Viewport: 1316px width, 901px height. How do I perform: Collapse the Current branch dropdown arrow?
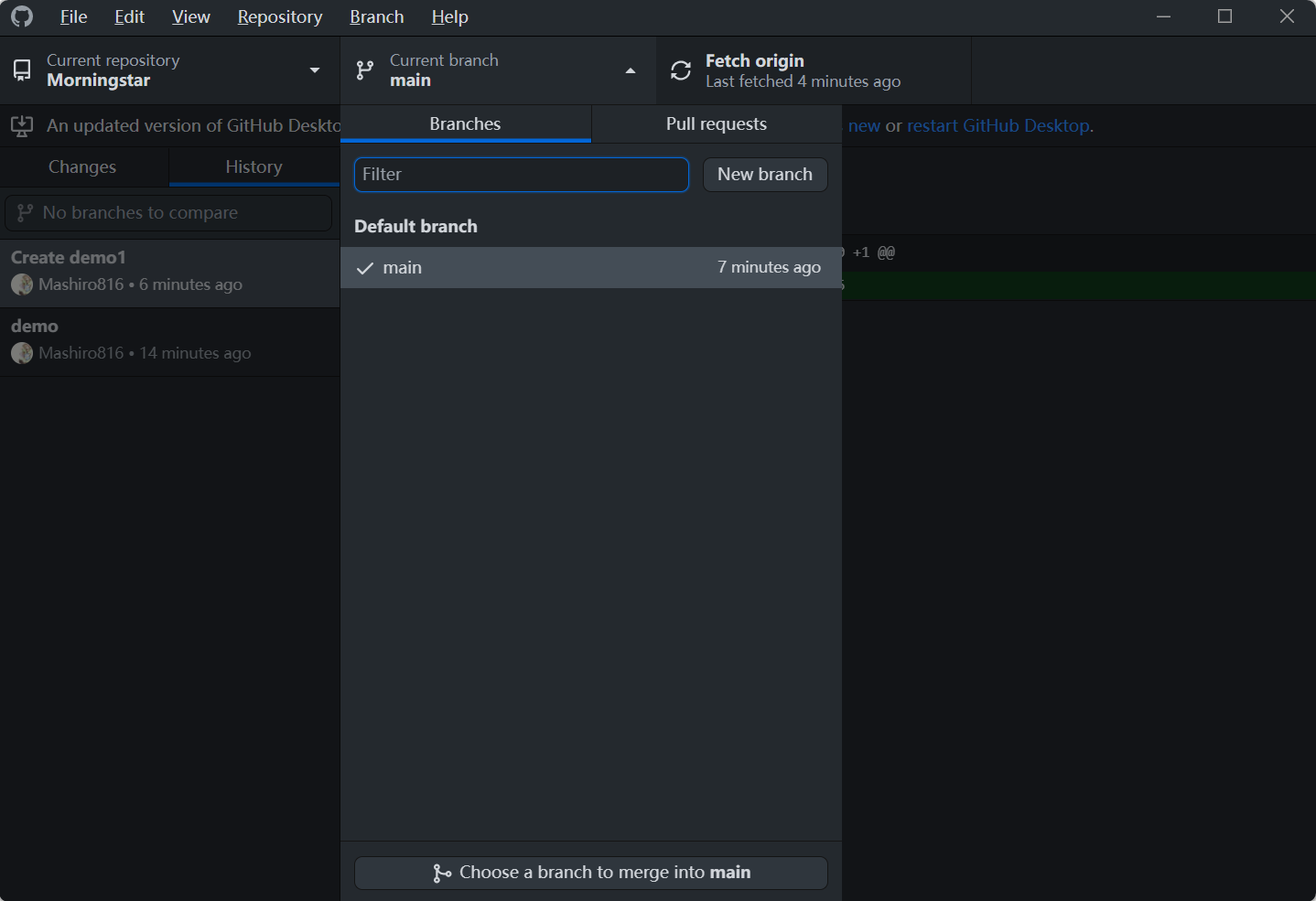631,70
